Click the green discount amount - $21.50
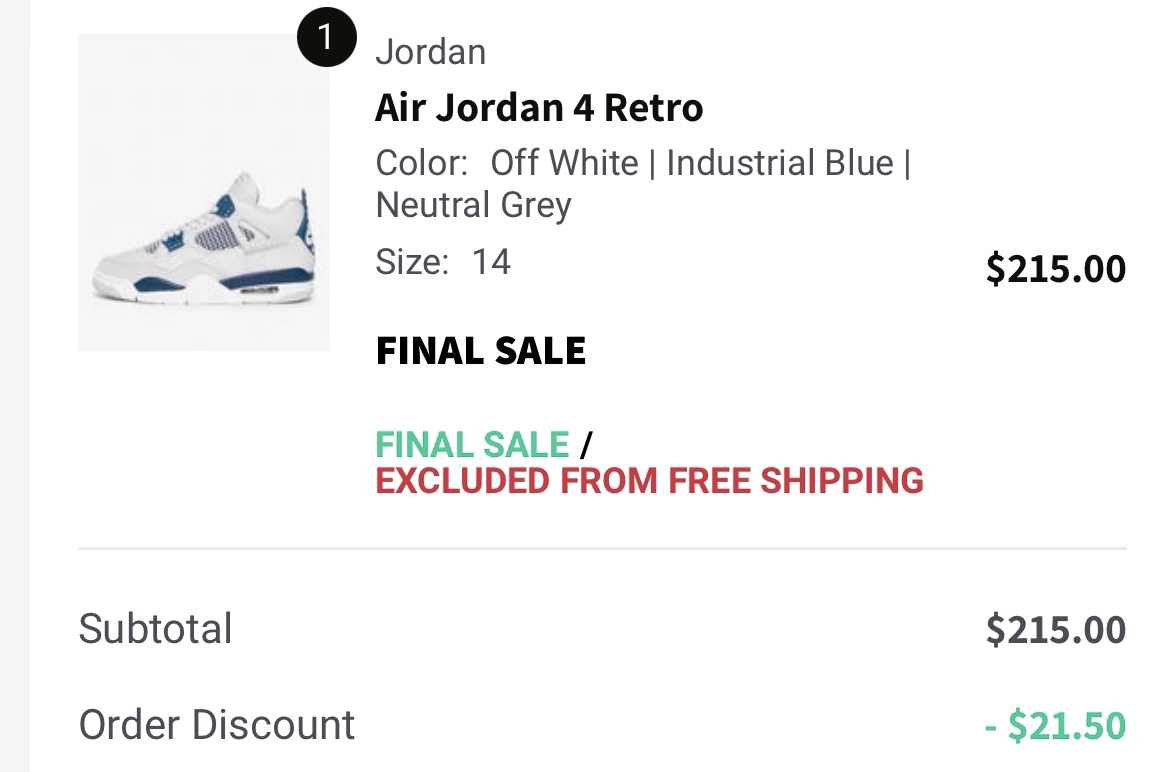This screenshot has width=1170, height=772. 1055,726
